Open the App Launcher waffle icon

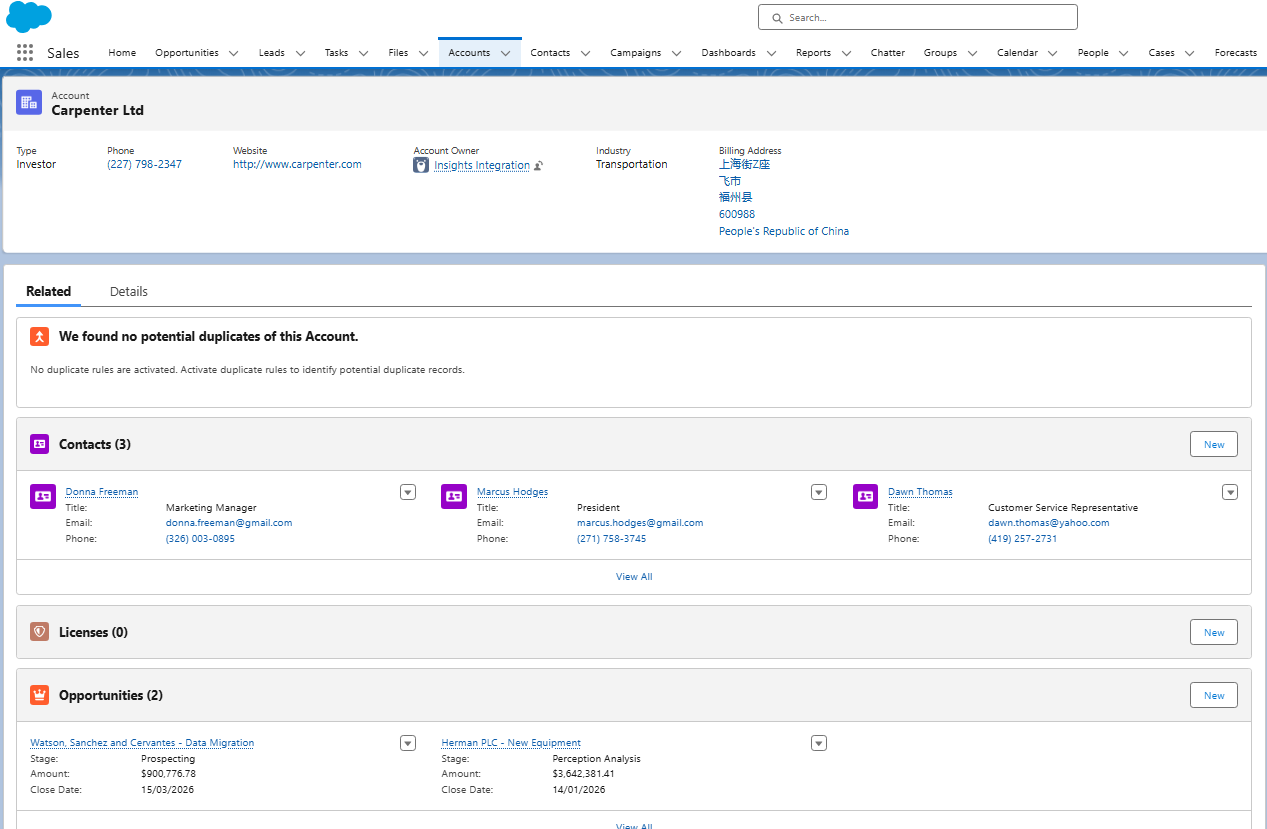[x=24, y=52]
